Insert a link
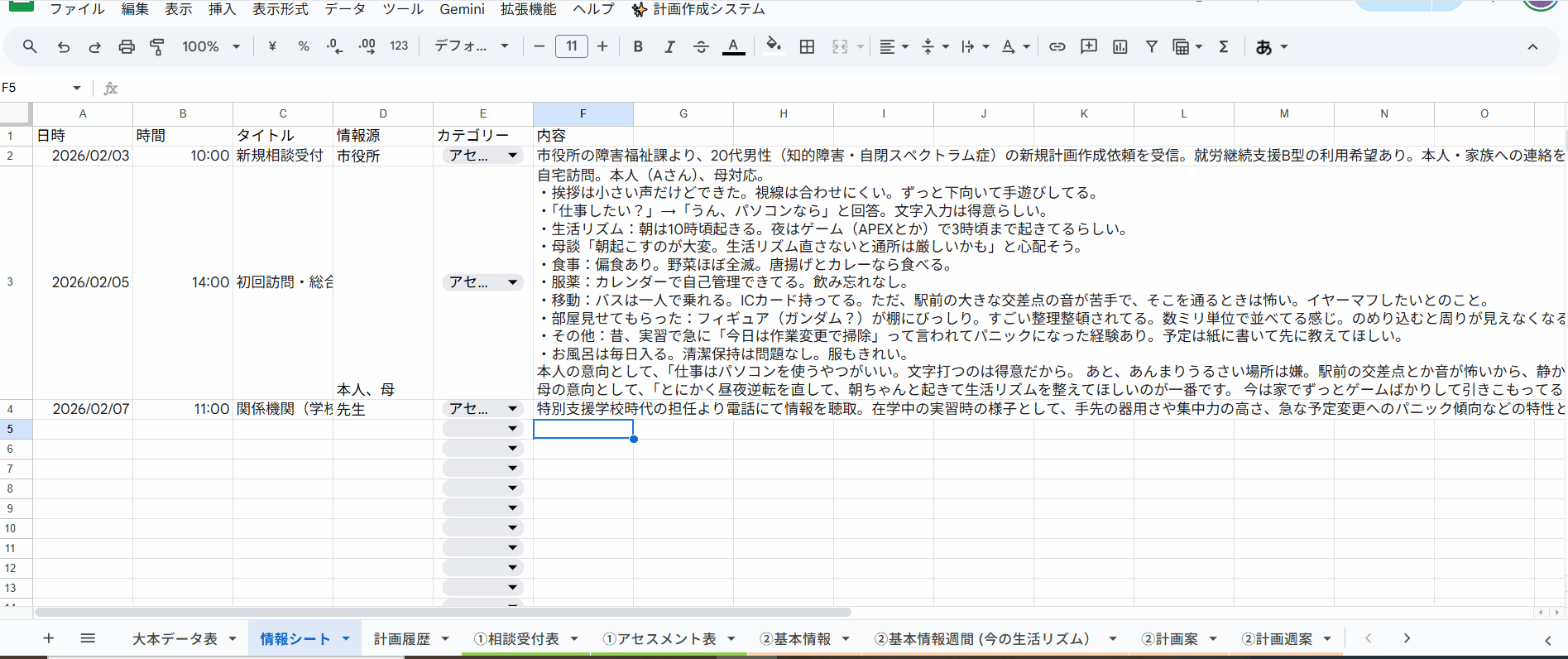1568x659 pixels. click(1057, 46)
